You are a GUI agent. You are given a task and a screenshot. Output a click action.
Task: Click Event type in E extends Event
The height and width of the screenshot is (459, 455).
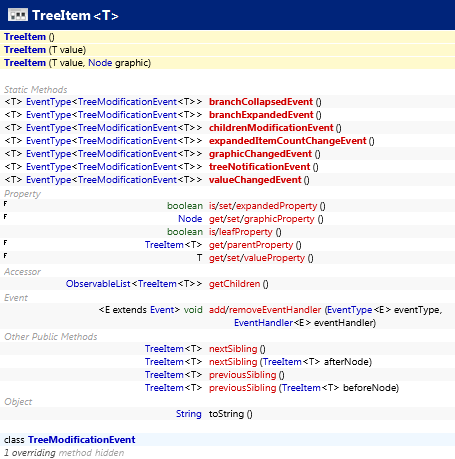[162, 310]
